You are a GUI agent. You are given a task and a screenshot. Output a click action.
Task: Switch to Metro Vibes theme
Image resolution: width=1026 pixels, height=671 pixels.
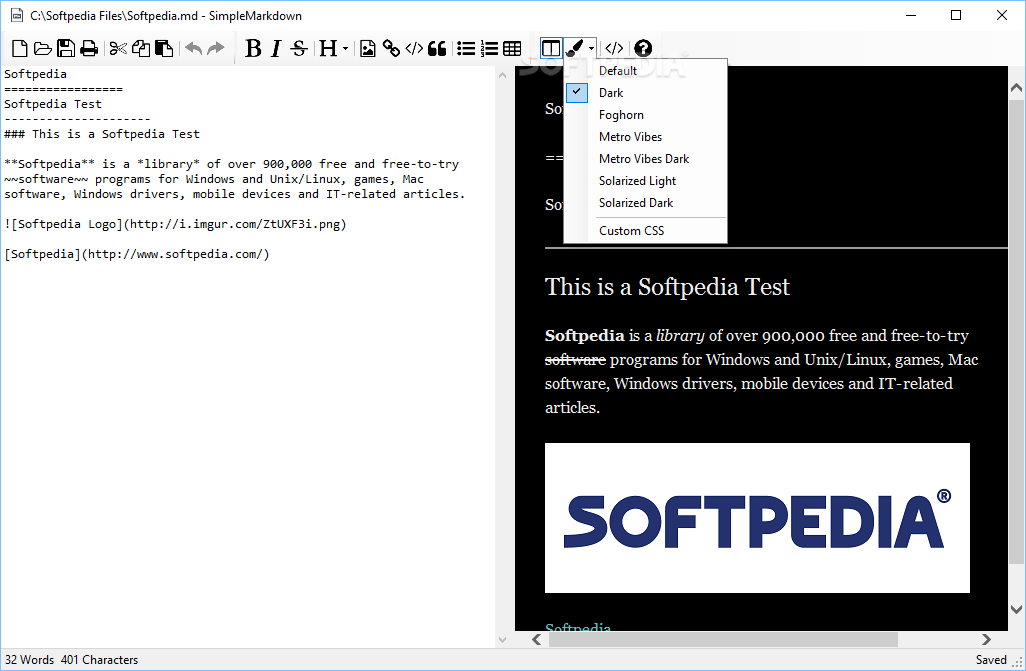645,137
